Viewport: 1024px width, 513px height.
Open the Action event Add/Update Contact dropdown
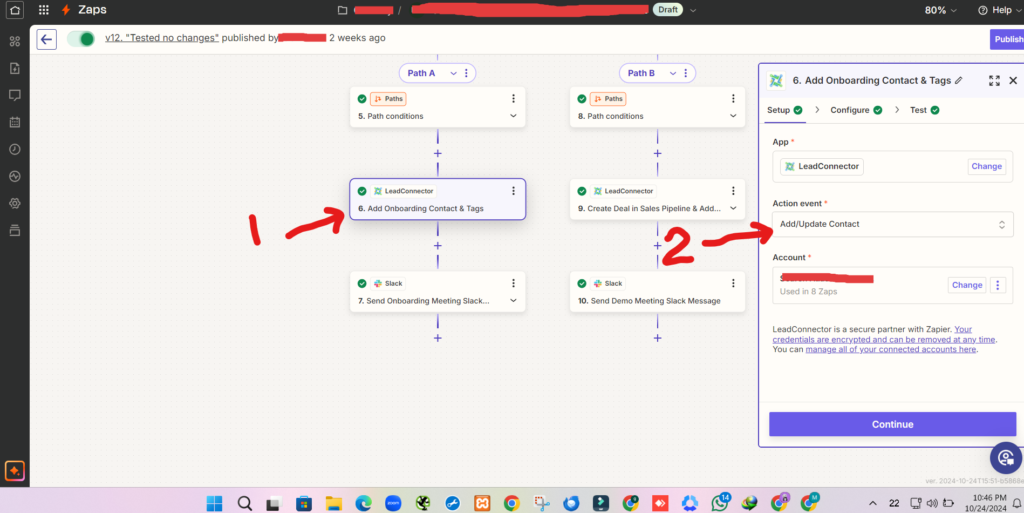893,224
